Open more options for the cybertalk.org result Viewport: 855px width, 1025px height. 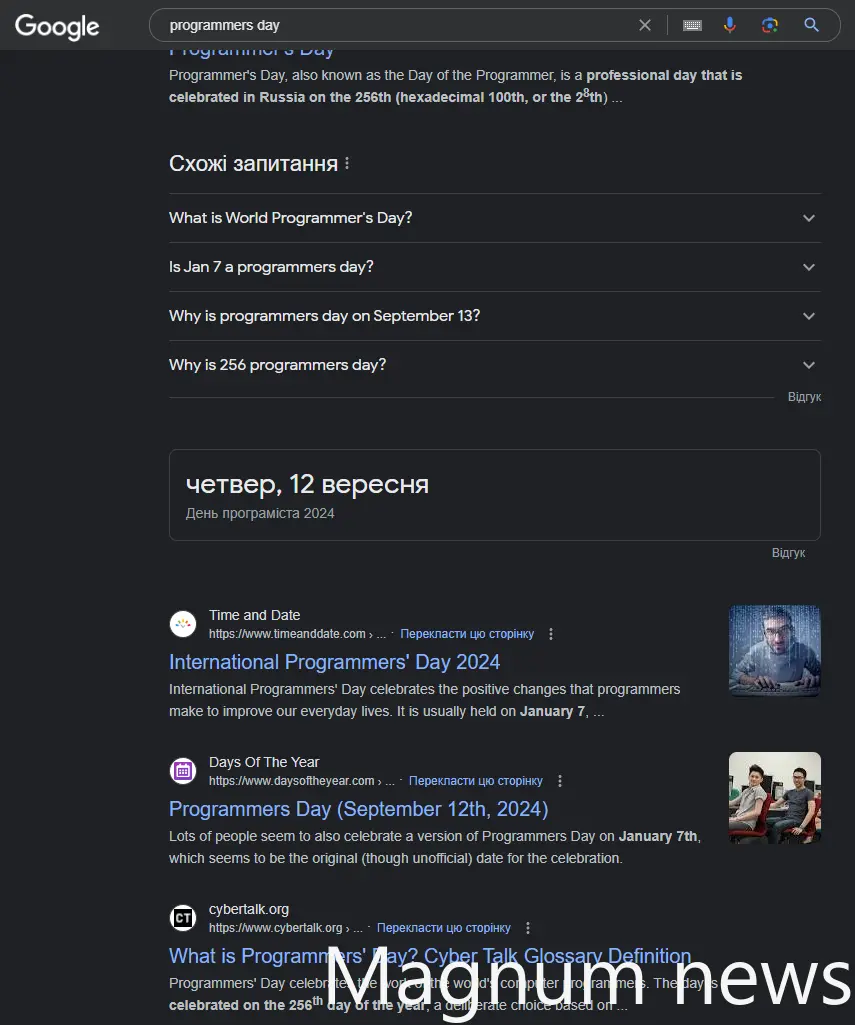(x=528, y=928)
